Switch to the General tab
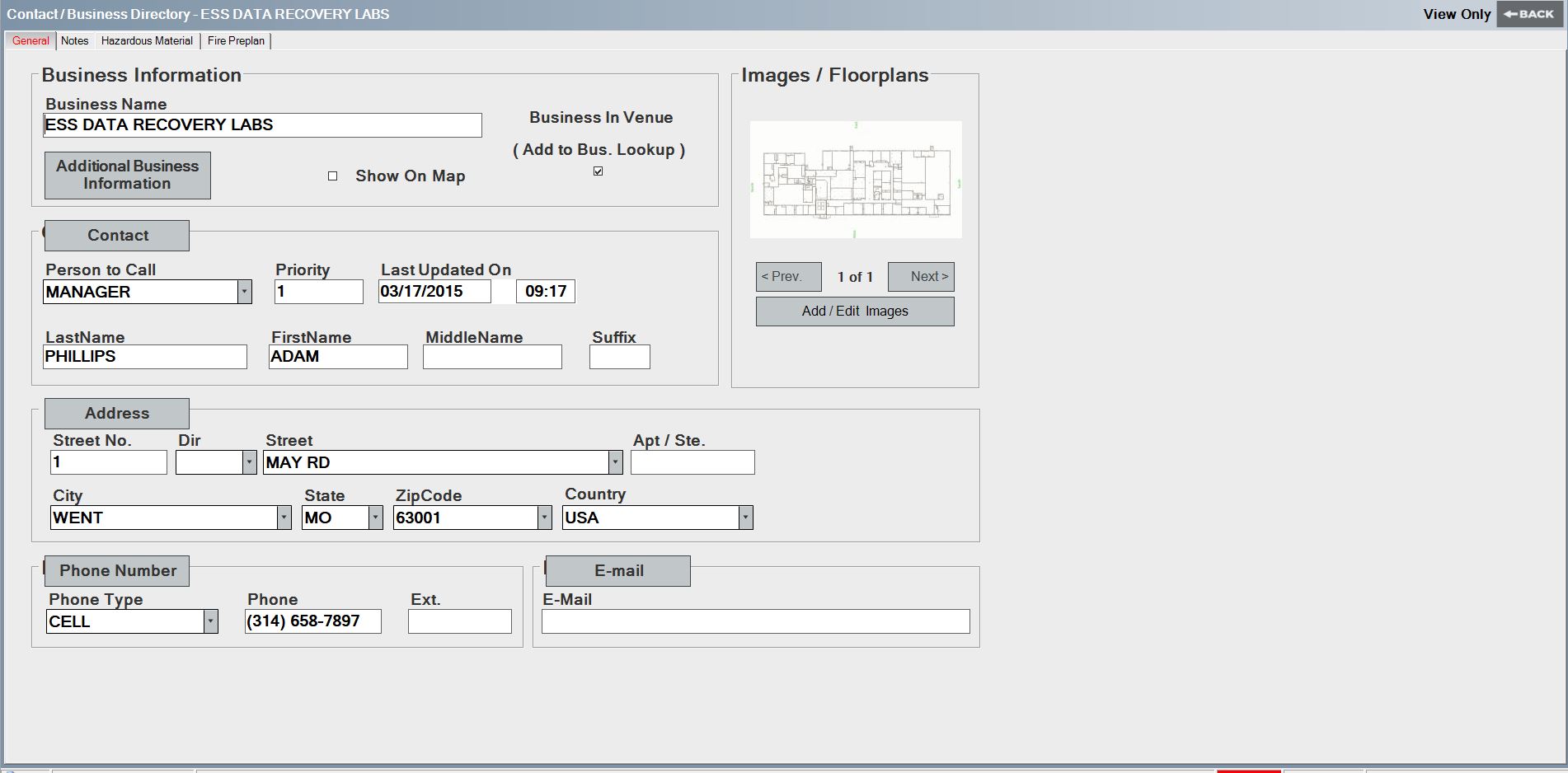Viewport: 1568px width, 773px height. pos(31,40)
